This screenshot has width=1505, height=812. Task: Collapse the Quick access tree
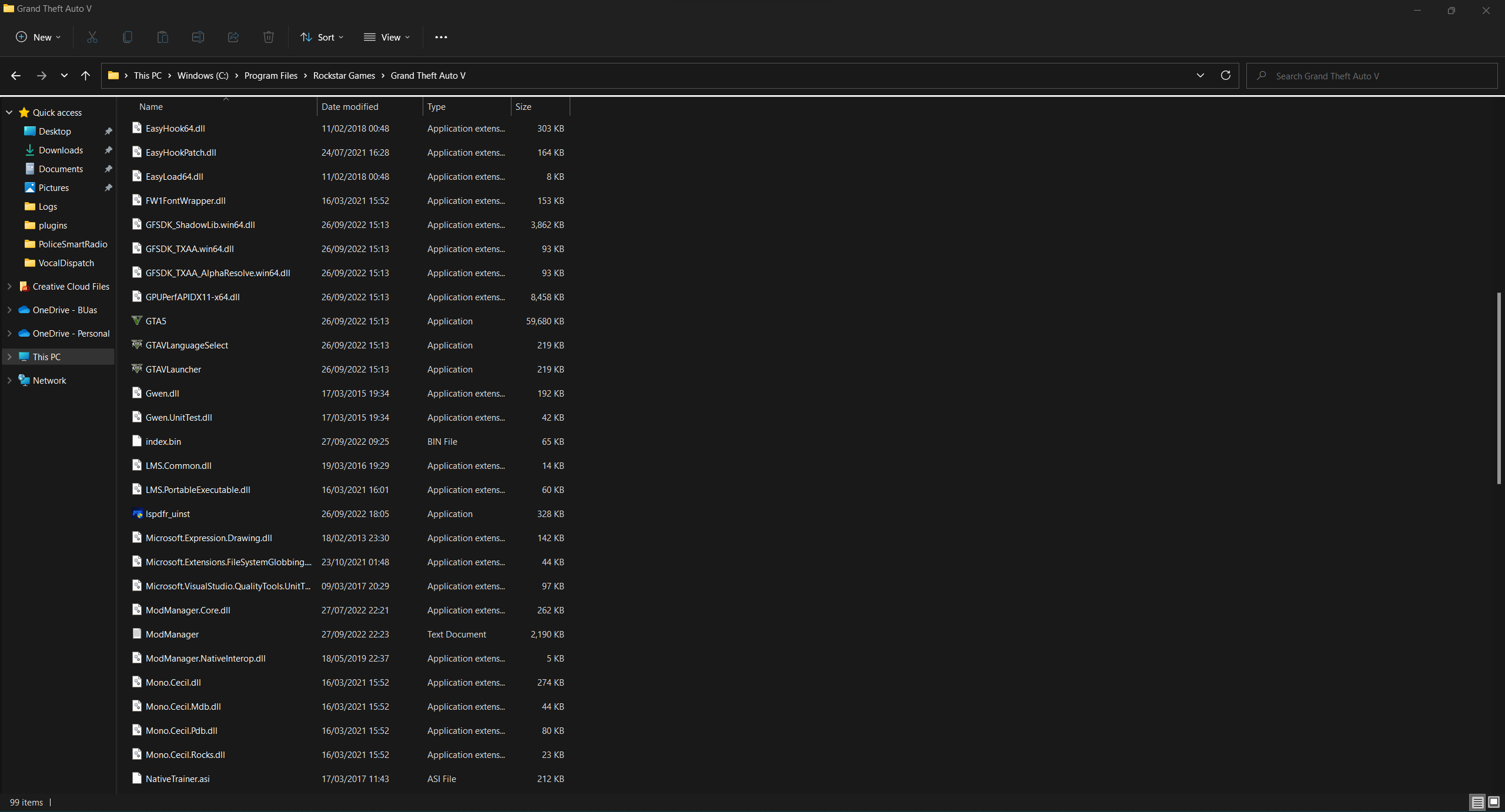(9, 112)
